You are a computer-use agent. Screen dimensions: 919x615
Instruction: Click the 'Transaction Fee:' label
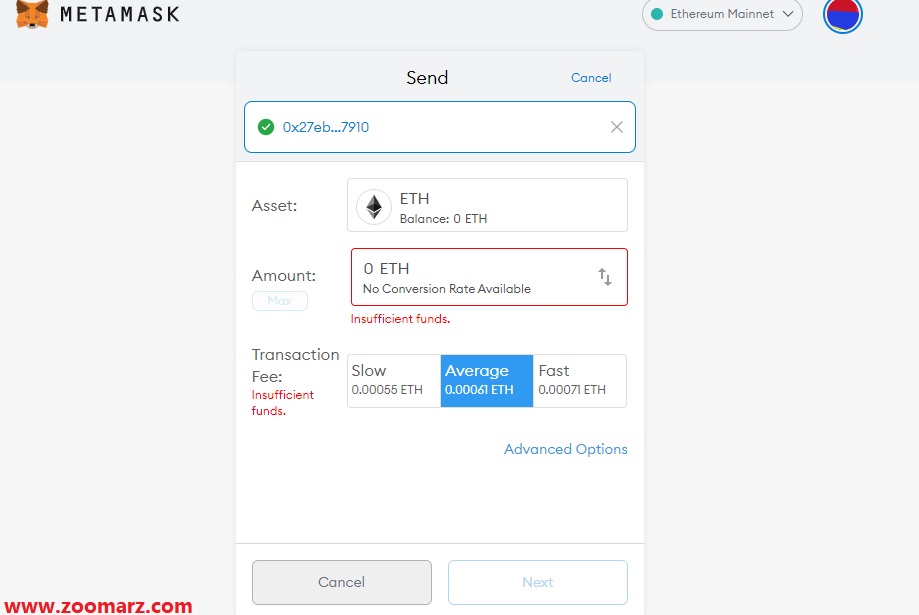pyautogui.click(x=295, y=365)
